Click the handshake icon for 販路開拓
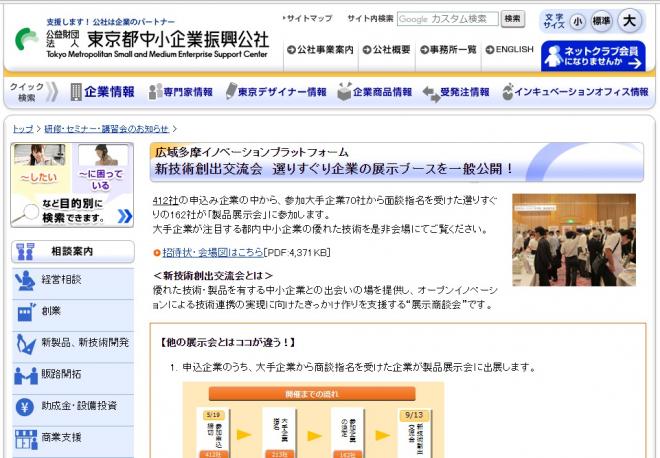Image resolution: width=660 pixels, height=458 pixels. click(26, 375)
